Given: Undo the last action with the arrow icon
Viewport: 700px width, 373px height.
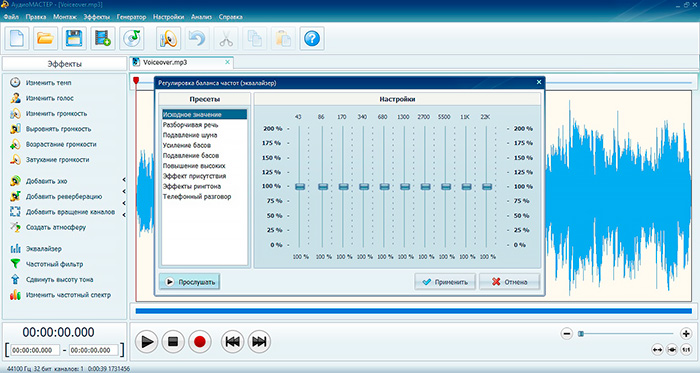Looking at the screenshot, I should (197, 38).
